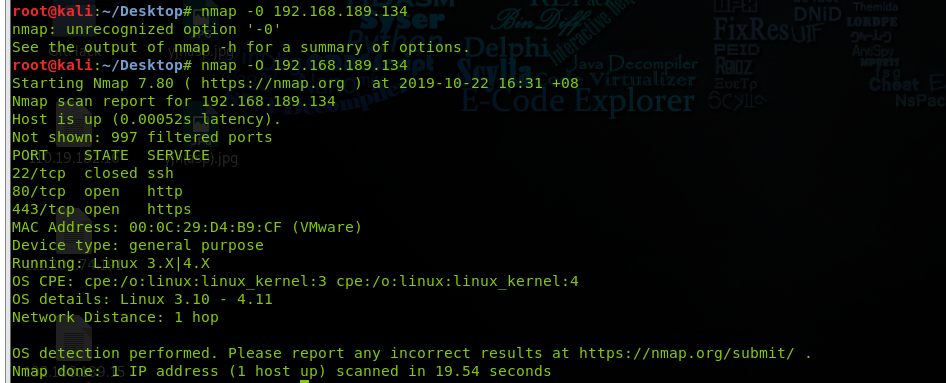Open the https://nmap.org/submit/ report link
Viewport: 946px width, 383px height.
click(691, 353)
